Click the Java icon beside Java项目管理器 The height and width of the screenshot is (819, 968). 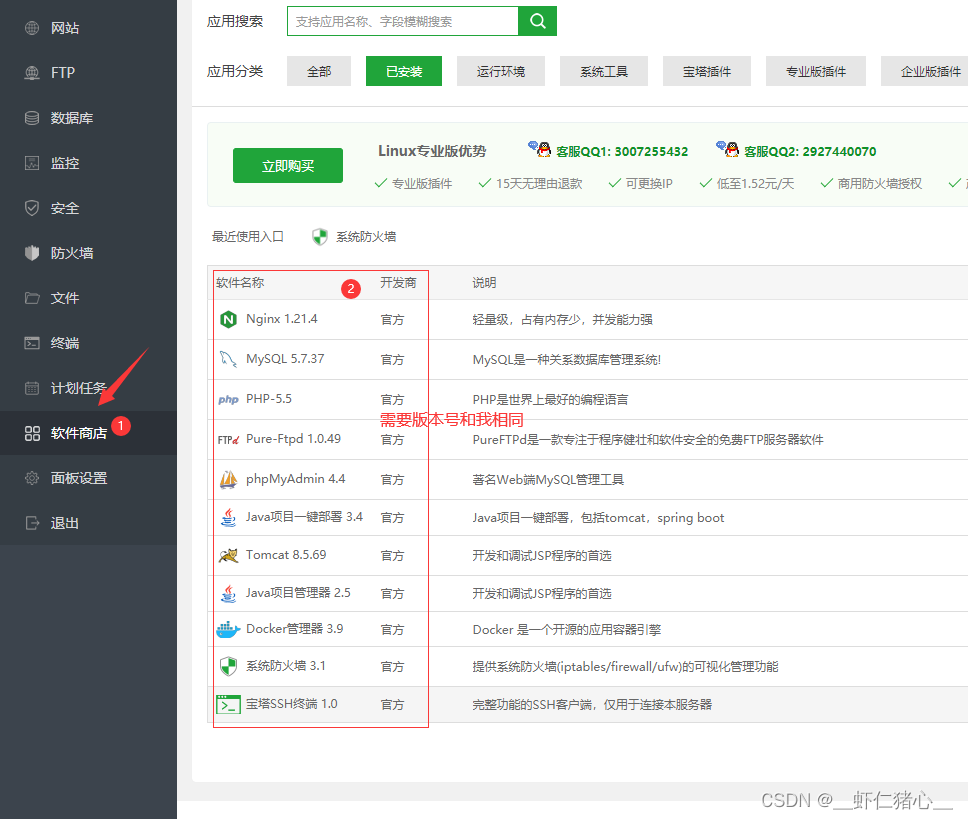tap(228, 593)
